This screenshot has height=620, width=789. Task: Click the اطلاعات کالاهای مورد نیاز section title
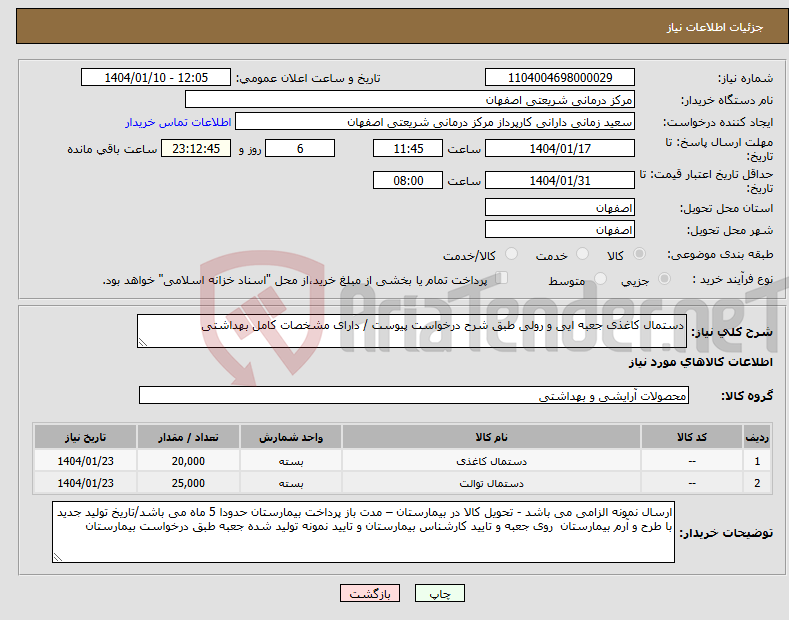tap(700, 362)
